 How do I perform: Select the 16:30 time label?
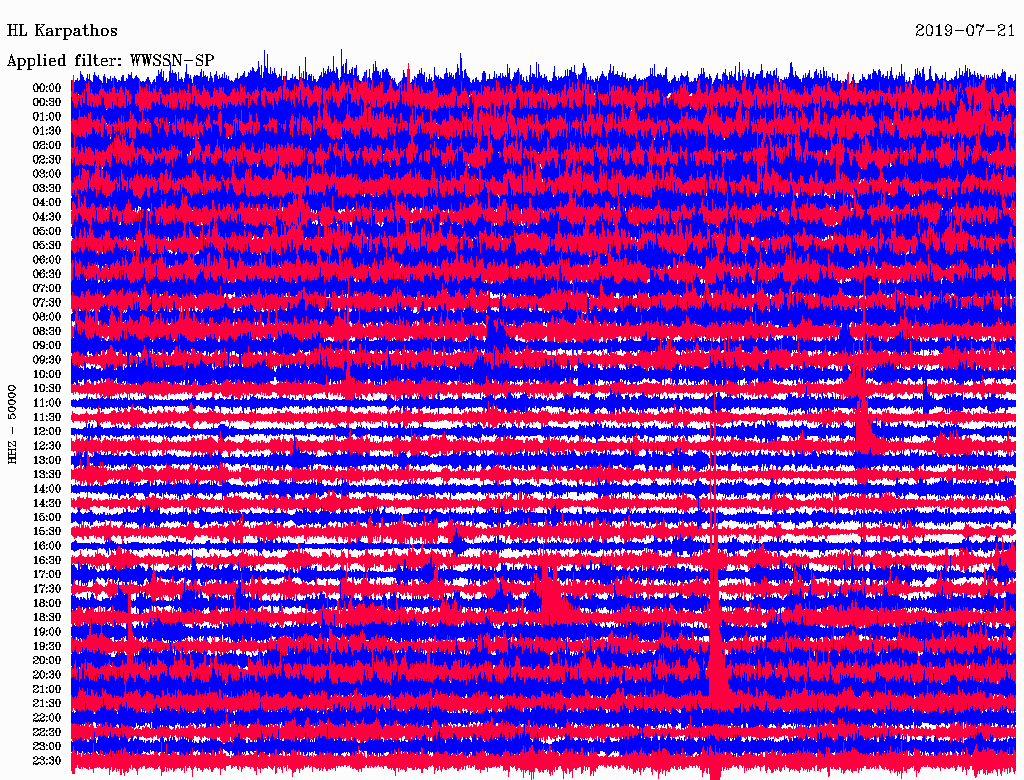47,561
